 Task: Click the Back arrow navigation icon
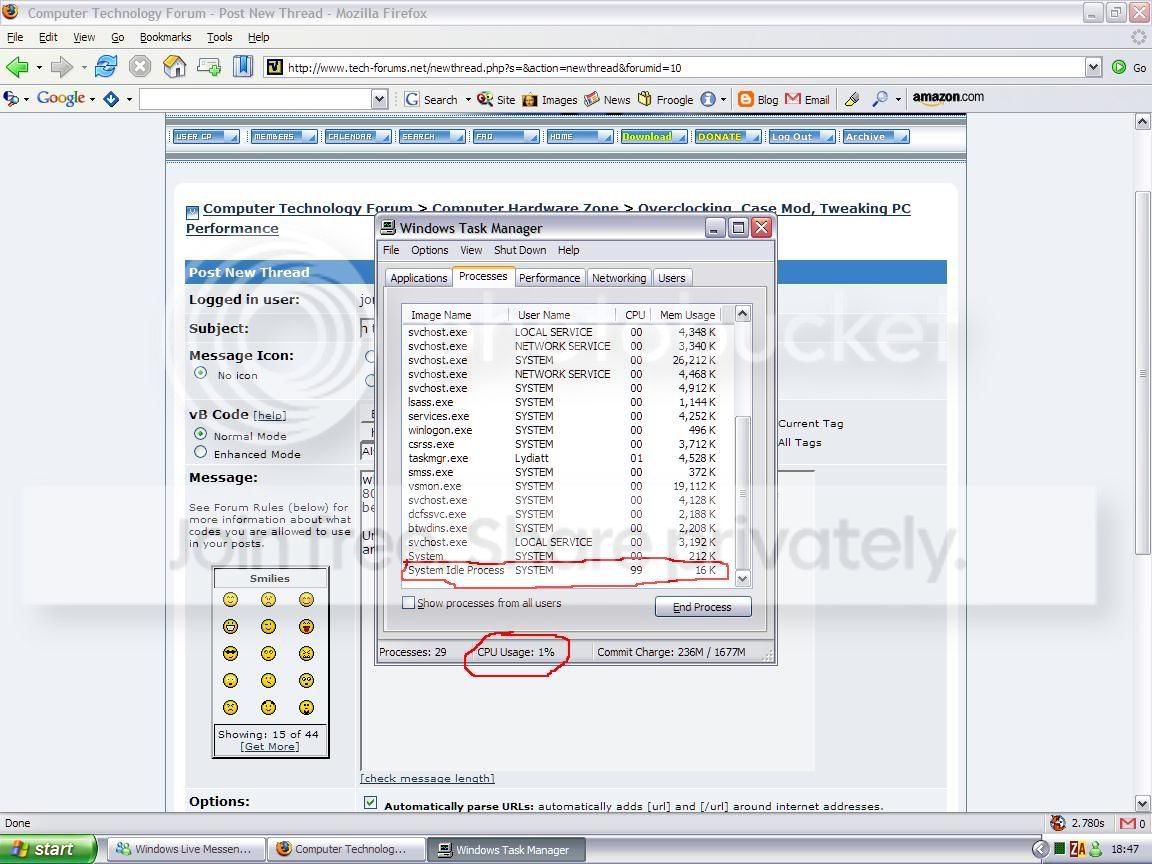[x=17, y=67]
